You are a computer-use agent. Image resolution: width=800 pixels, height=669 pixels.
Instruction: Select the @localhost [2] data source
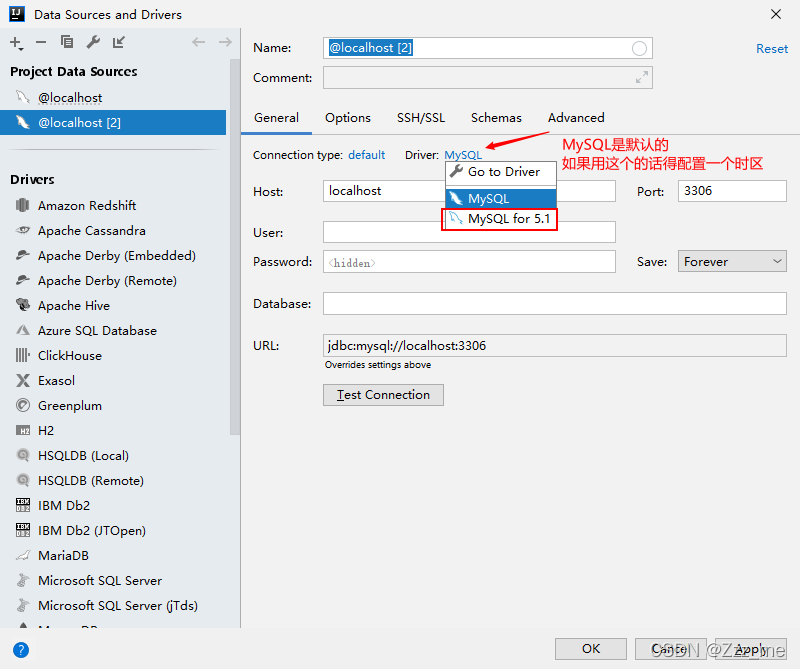click(113, 122)
